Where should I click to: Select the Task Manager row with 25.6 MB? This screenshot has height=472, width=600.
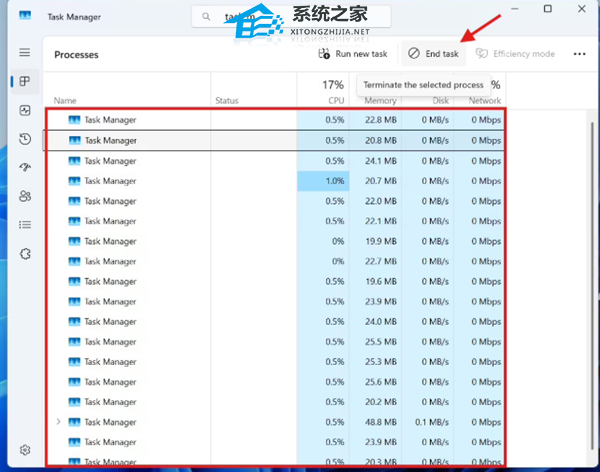click(x=275, y=382)
